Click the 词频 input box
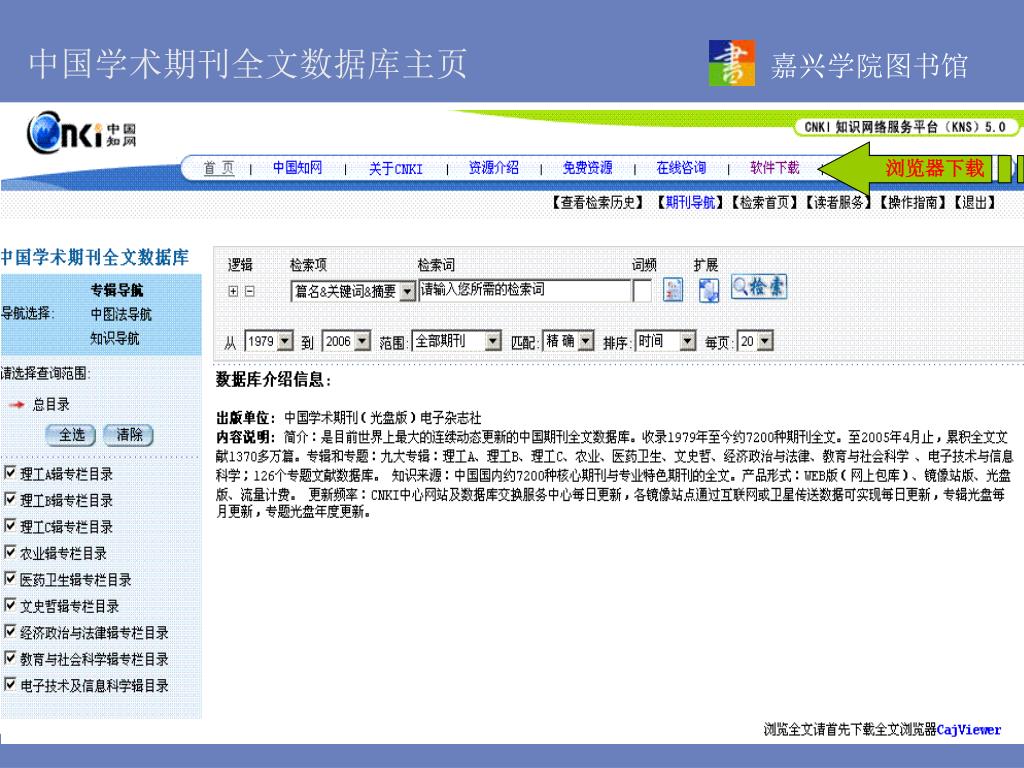Image resolution: width=1024 pixels, height=768 pixels. 643,291
